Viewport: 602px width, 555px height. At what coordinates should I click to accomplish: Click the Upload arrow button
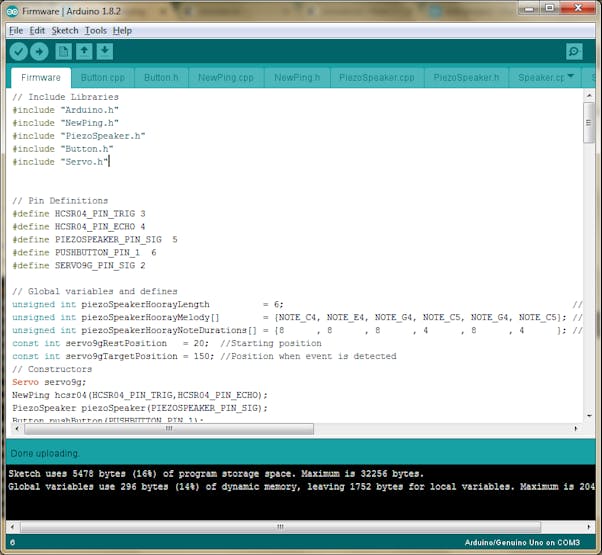tap(39, 51)
